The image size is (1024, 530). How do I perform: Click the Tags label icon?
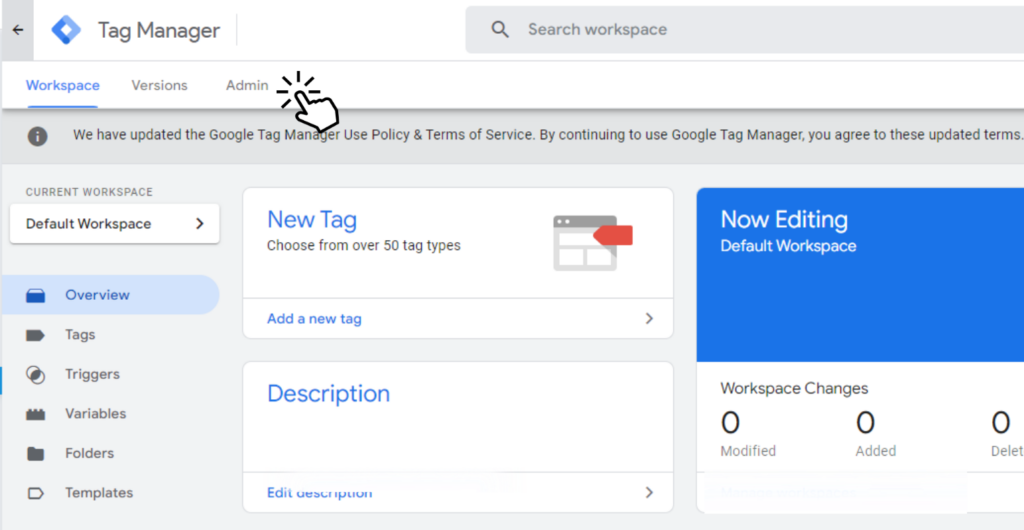35,335
